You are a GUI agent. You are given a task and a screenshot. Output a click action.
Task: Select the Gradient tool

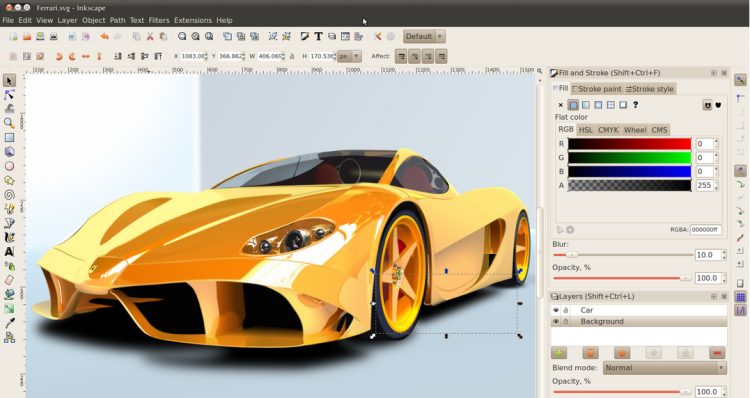[9, 309]
